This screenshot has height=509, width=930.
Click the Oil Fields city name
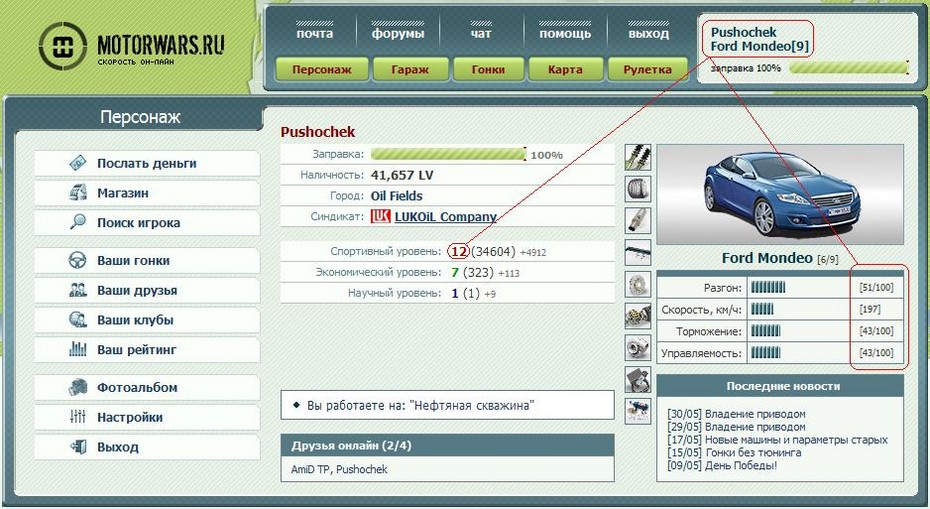(x=397, y=196)
